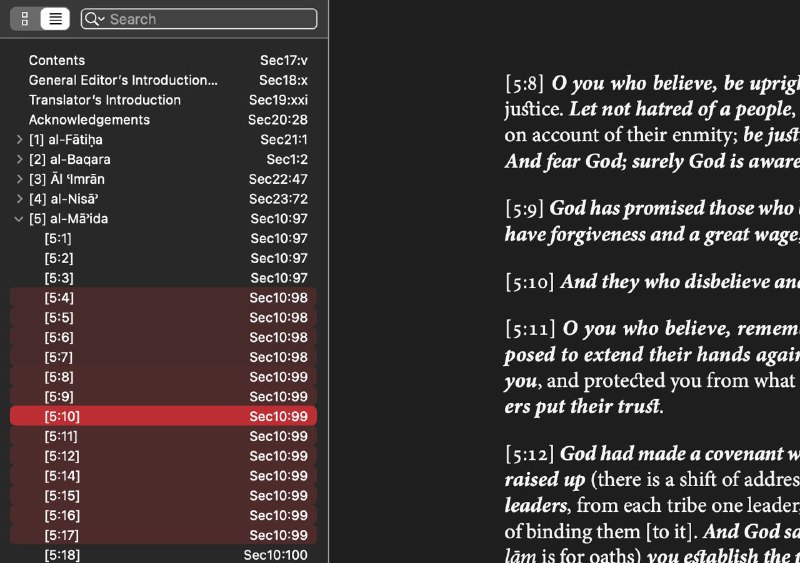
Task: Click page label Sec21:1
Action: coord(284,139)
